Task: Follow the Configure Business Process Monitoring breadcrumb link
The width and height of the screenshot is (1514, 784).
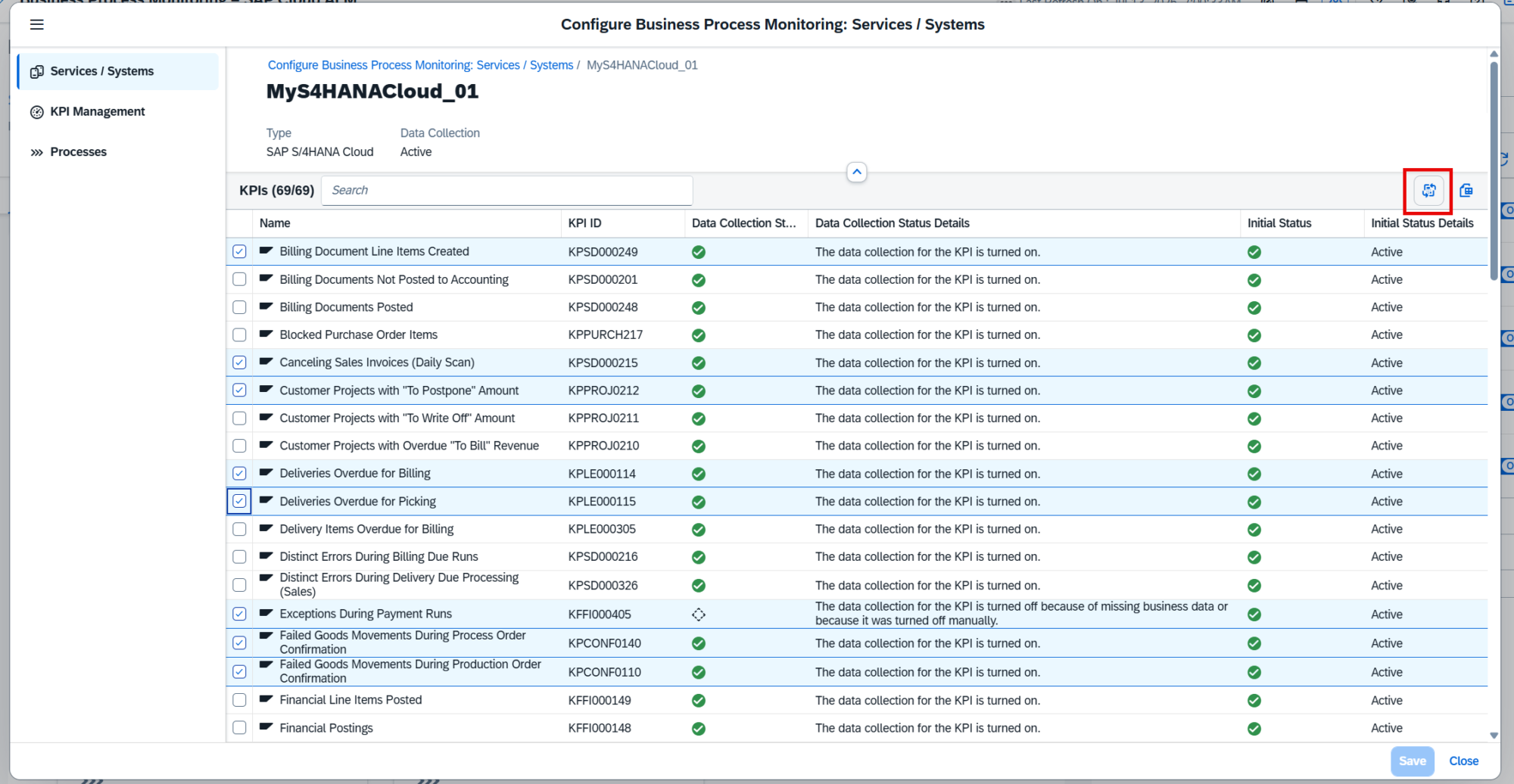Action: pos(420,65)
